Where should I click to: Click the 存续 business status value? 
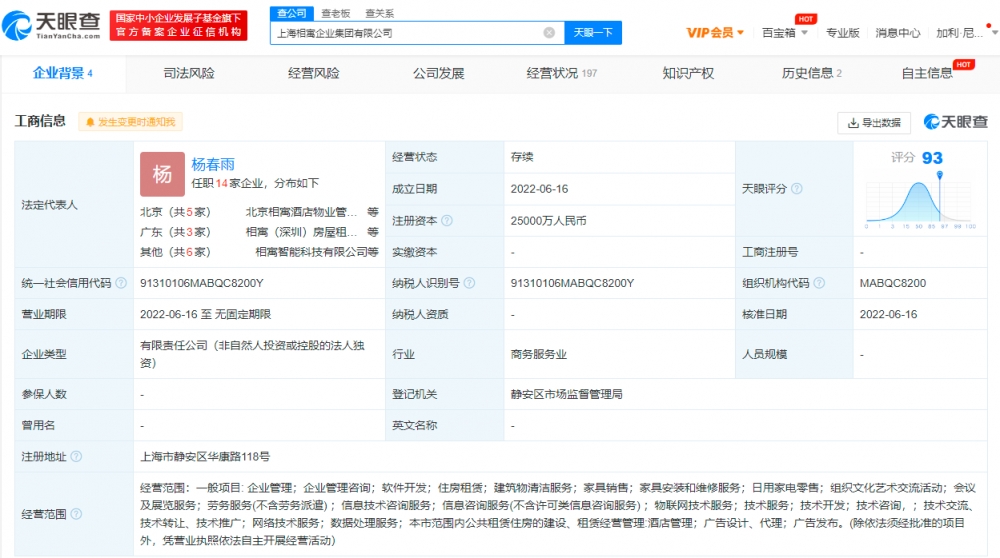522,157
